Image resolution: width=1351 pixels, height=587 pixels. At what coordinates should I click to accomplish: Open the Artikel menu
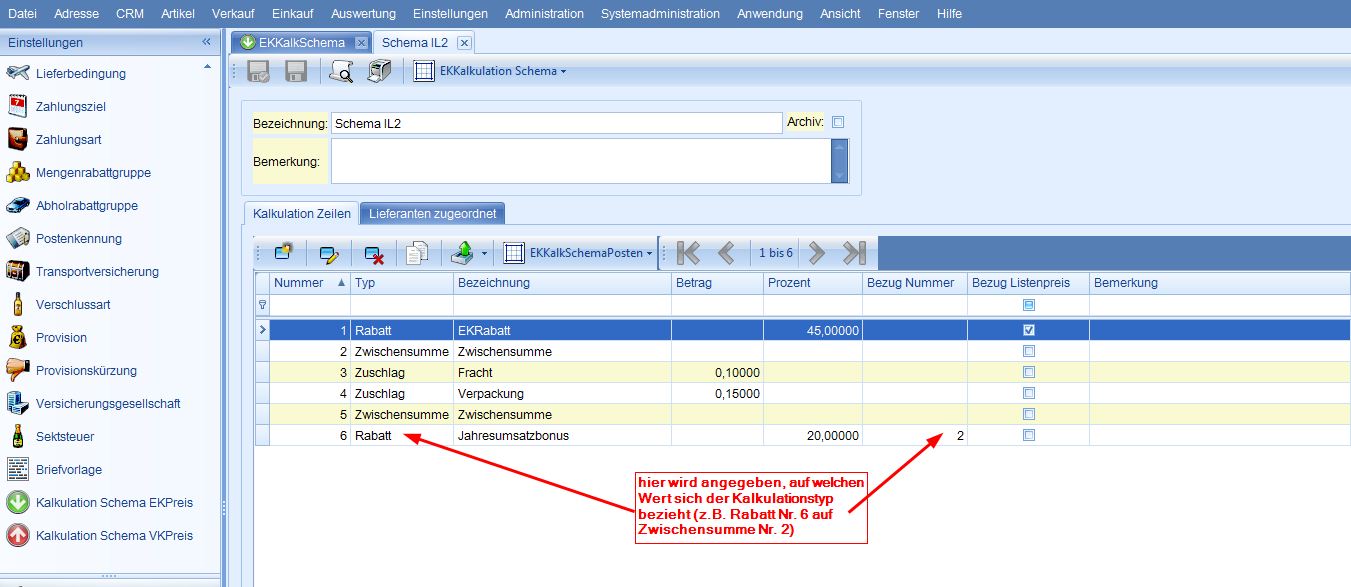click(x=178, y=13)
